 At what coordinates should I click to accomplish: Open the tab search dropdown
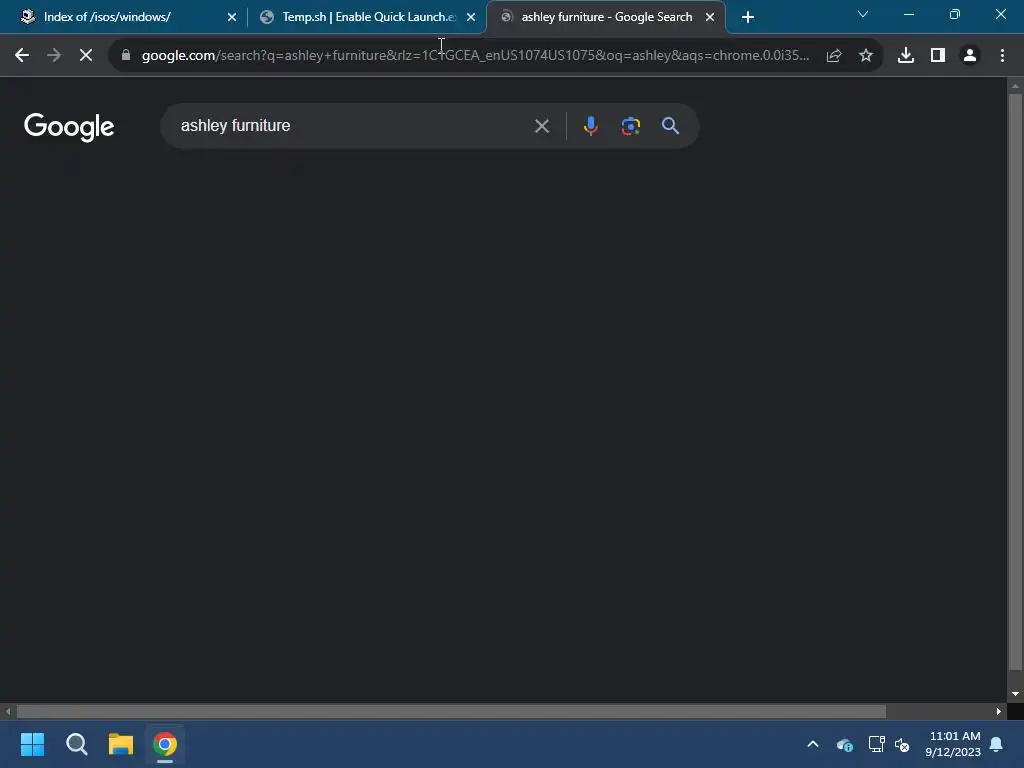tap(863, 14)
